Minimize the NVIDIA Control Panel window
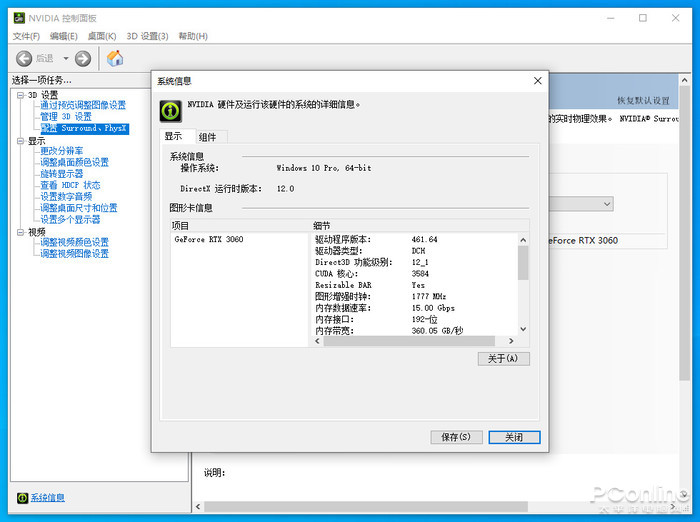 click(611, 18)
